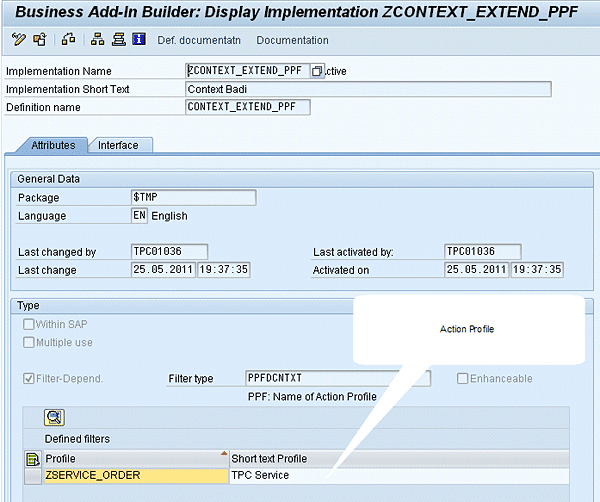Toggle the Filter-Depend. checkbox

[28, 379]
